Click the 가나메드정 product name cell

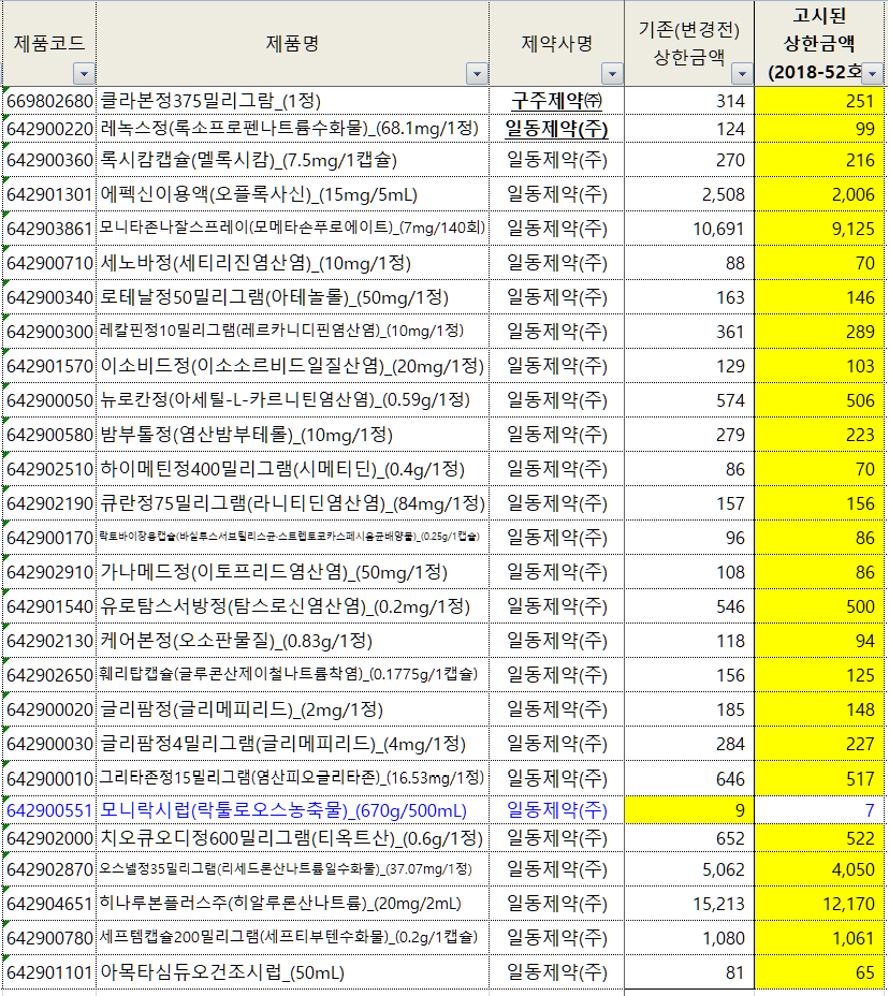293,572
